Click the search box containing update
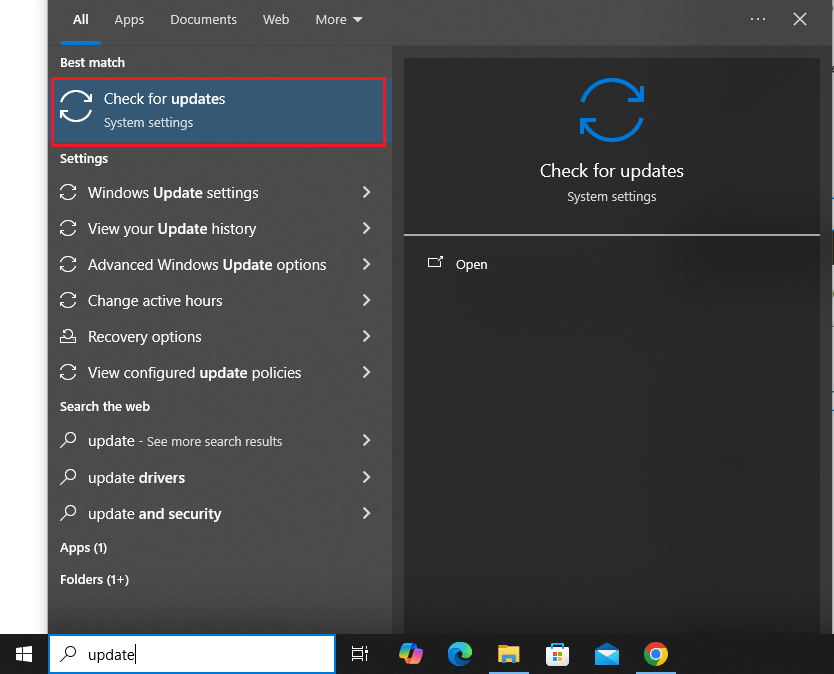 (192, 654)
